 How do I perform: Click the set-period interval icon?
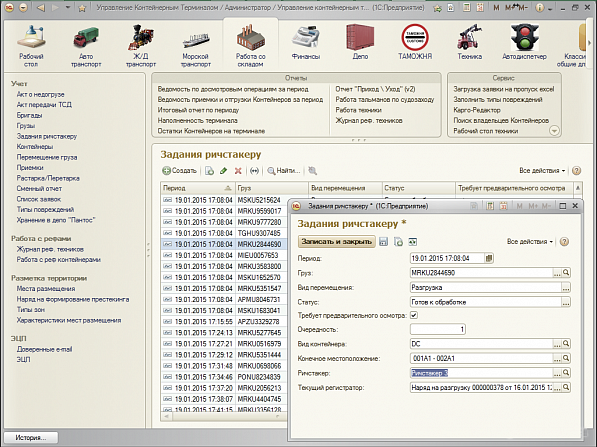pyautogui.click(x=254, y=171)
